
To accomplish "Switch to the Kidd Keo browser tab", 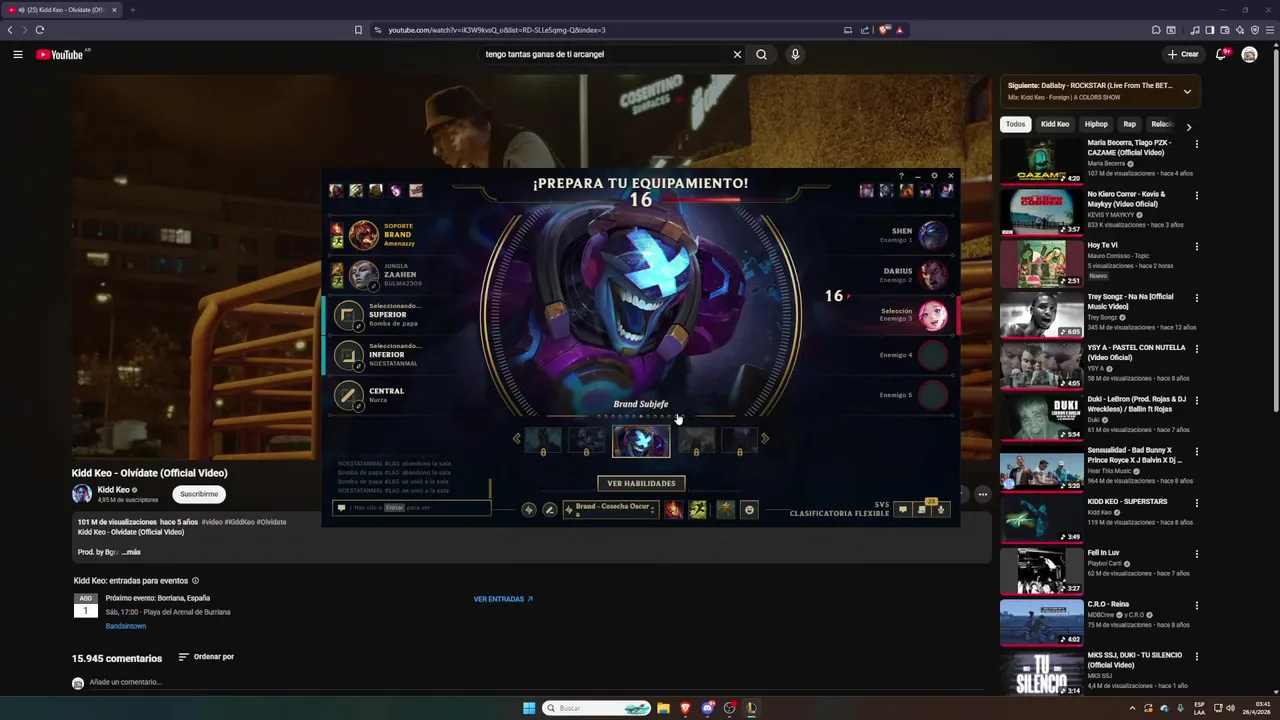I will 62,10.
